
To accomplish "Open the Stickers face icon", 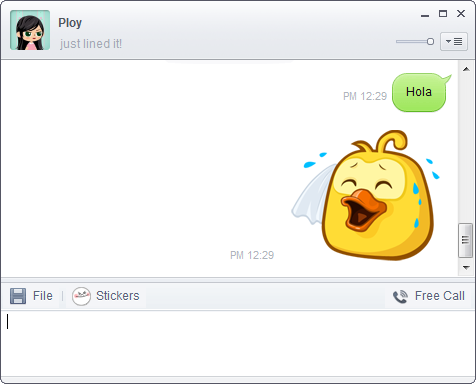I will coord(81,296).
